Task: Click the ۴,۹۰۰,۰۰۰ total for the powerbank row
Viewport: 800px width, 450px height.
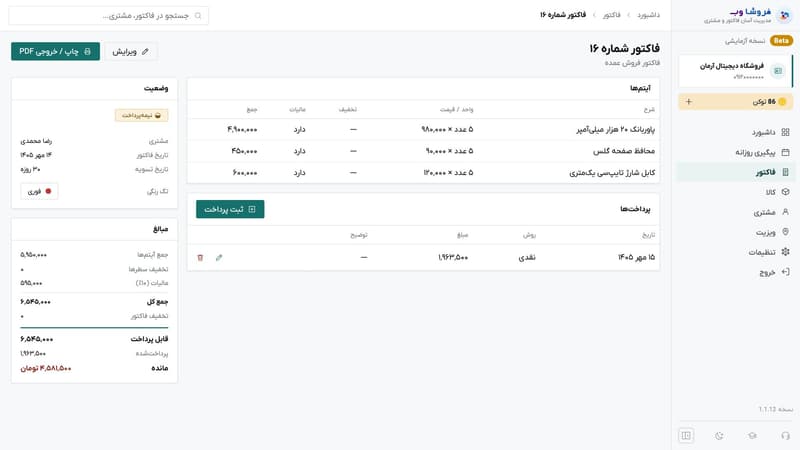Action: [242, 130]
